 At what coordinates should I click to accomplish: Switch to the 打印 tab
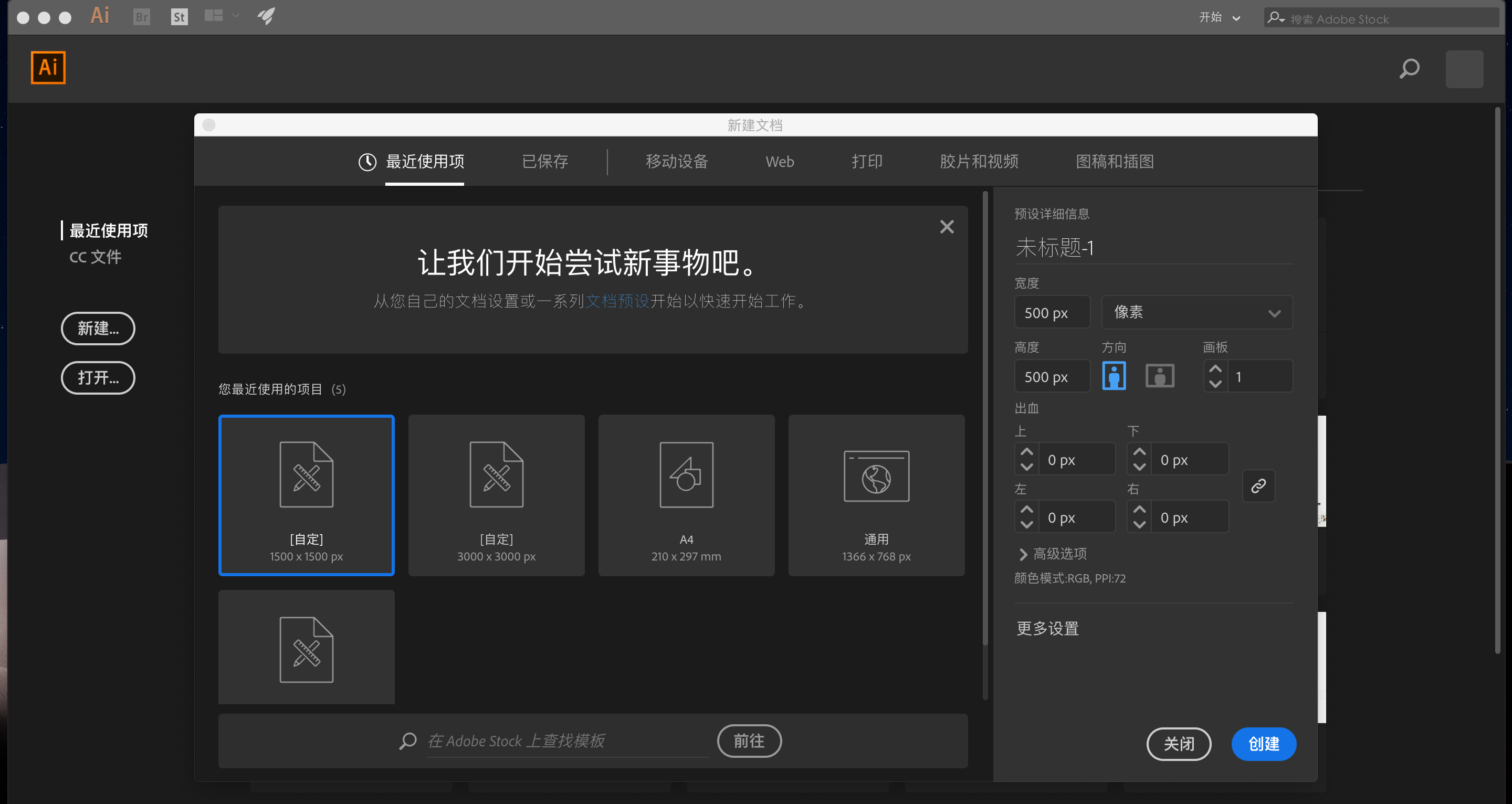click(866, 162)
